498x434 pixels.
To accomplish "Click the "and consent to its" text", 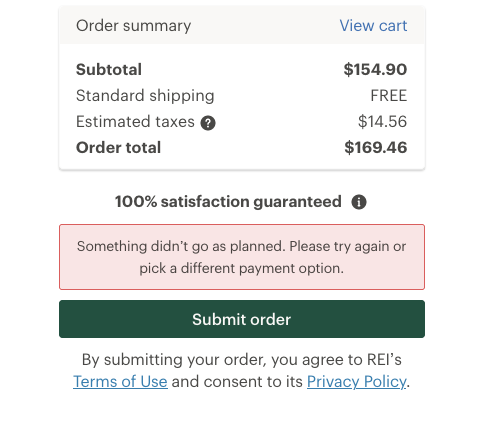I will point(237,382).
